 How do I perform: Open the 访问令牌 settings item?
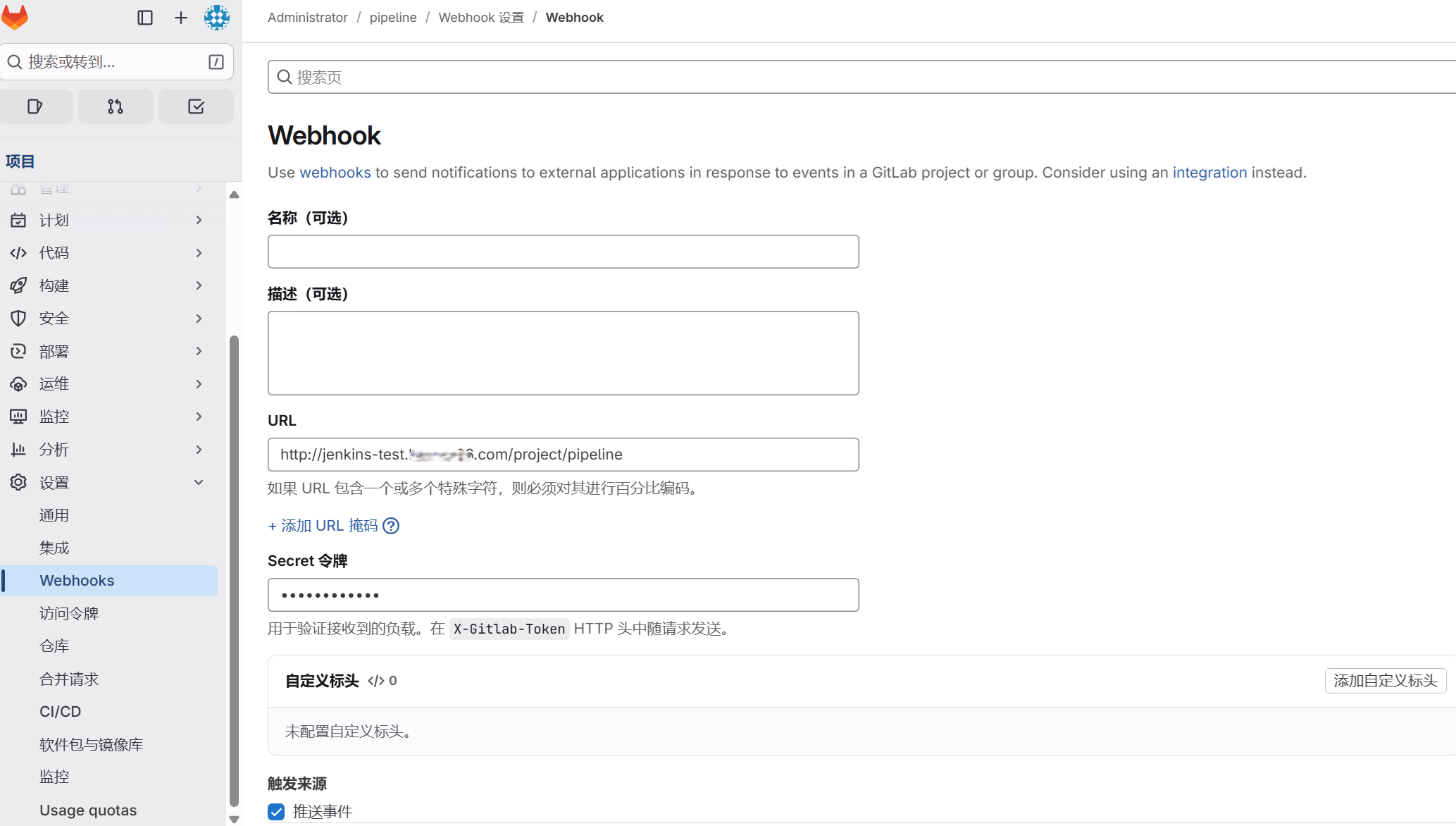tap(69, 613)
